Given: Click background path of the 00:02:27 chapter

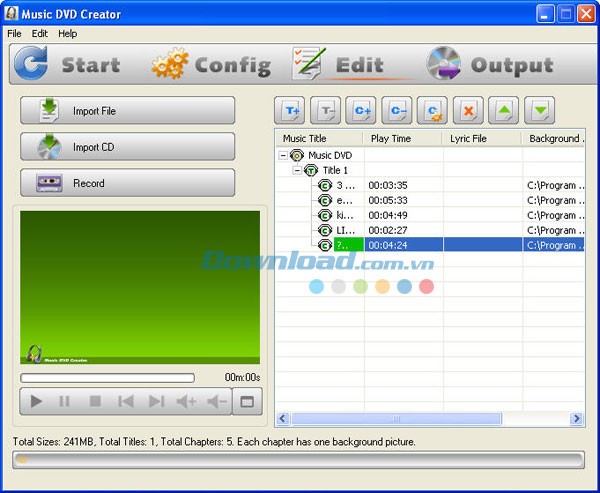Looking at the screenshot, I should [x=555, y=230].
